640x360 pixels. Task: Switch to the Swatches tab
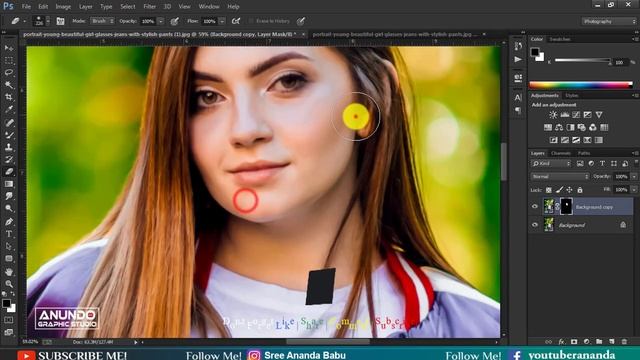(x=560, y=39)
